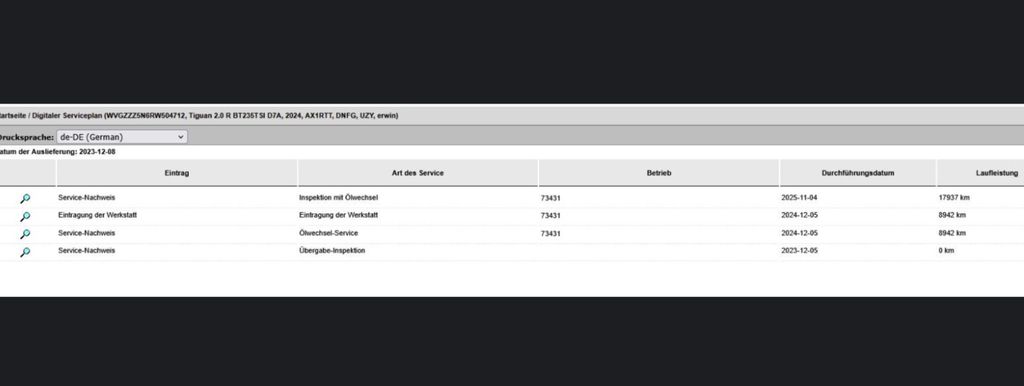
Task: Select the 0 km mileage cell
Action: point(946,251)
